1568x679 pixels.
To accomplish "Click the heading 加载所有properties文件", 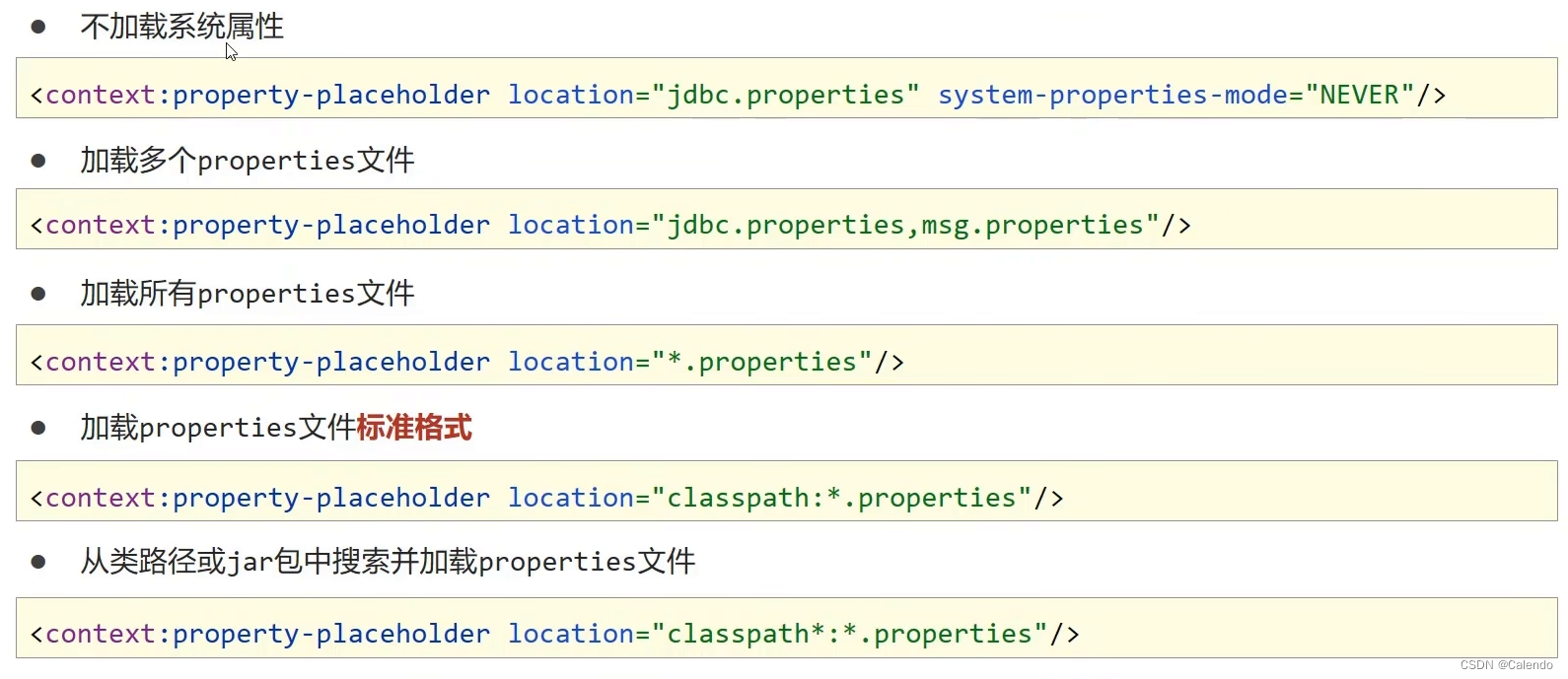I will coord(248,294).
